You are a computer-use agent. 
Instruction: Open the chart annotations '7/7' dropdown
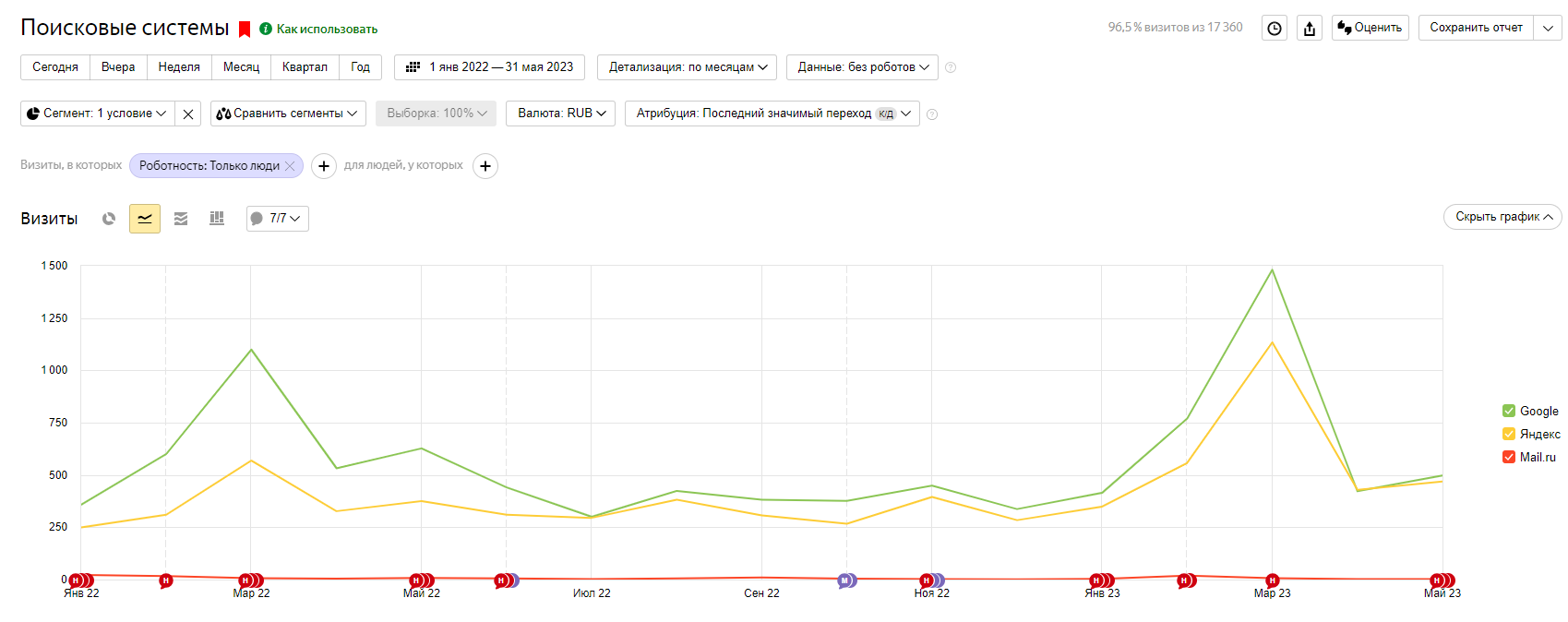tap(278, 219)
